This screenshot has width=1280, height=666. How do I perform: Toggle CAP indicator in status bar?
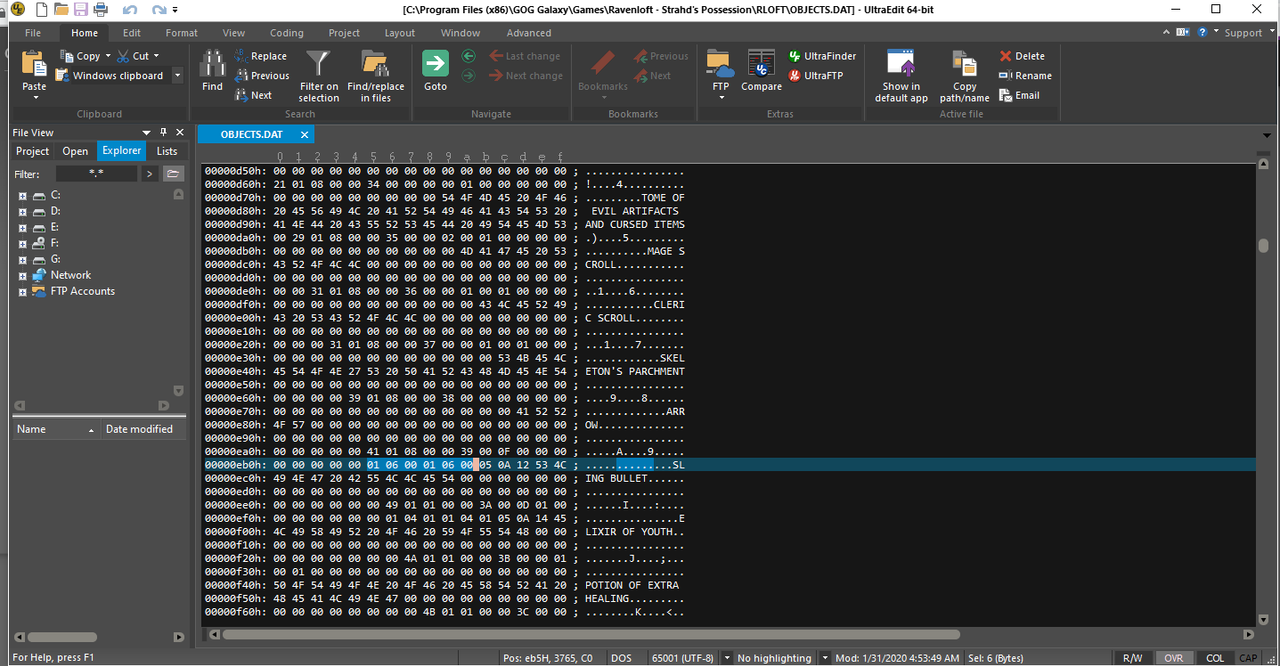point(1248,658)
